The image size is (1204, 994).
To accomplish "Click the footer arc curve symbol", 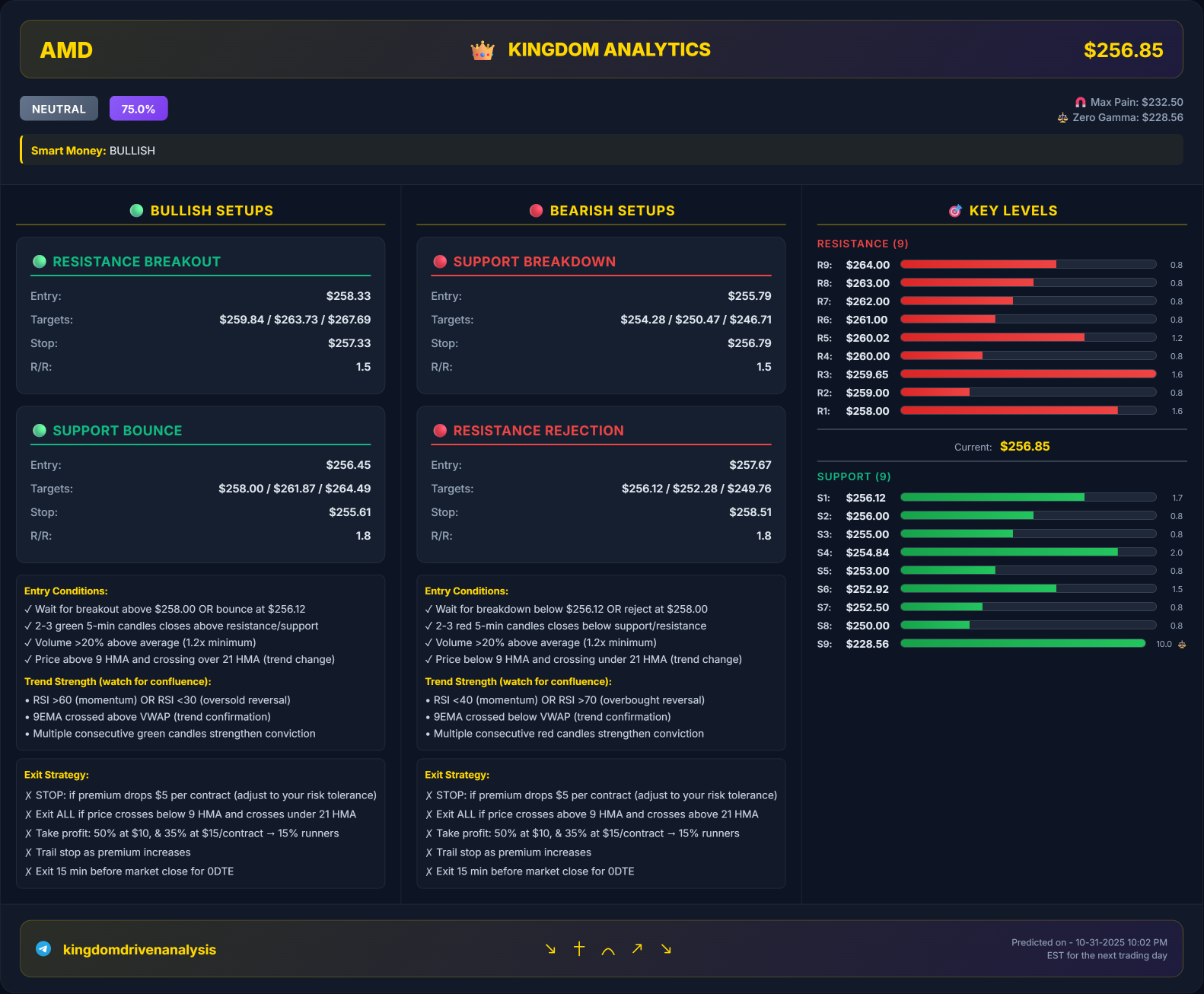I will [608, 950].
